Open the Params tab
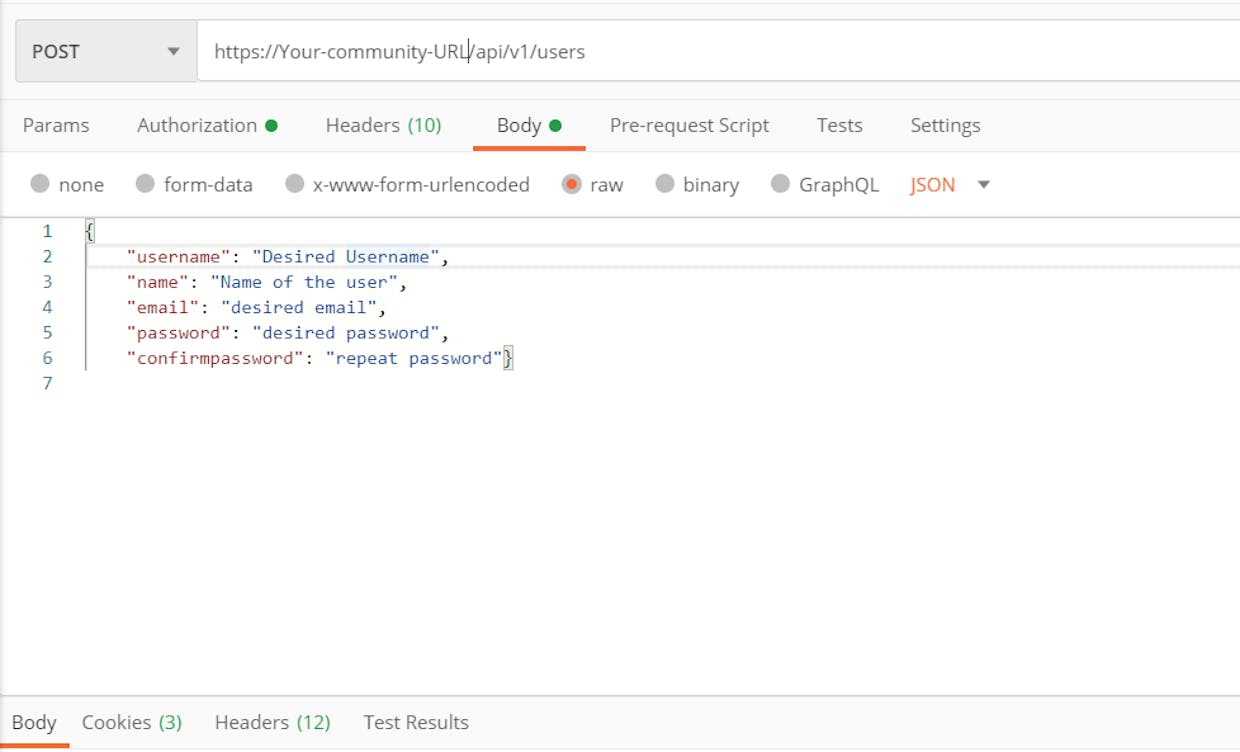The height and width of the screenshot is (752, 1240). [56, 125]
